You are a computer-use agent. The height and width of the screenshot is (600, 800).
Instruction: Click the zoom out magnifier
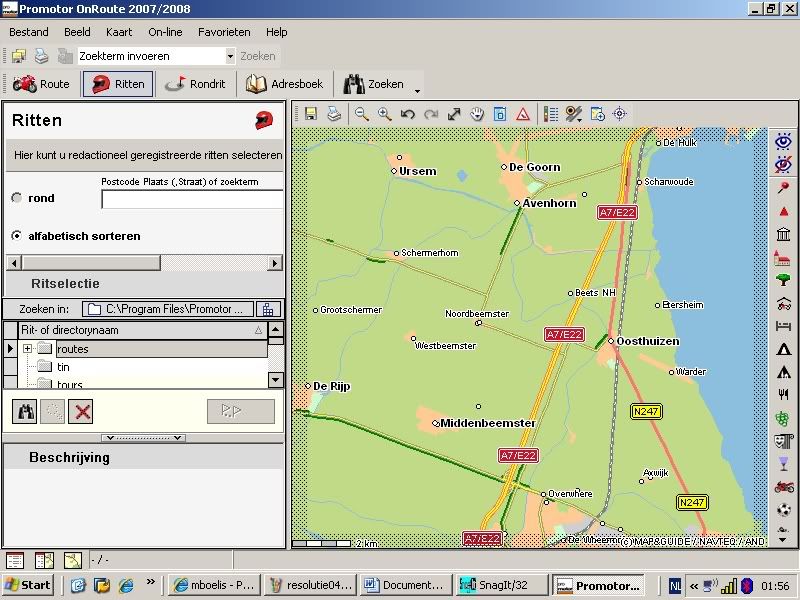[x=362, y=114]
